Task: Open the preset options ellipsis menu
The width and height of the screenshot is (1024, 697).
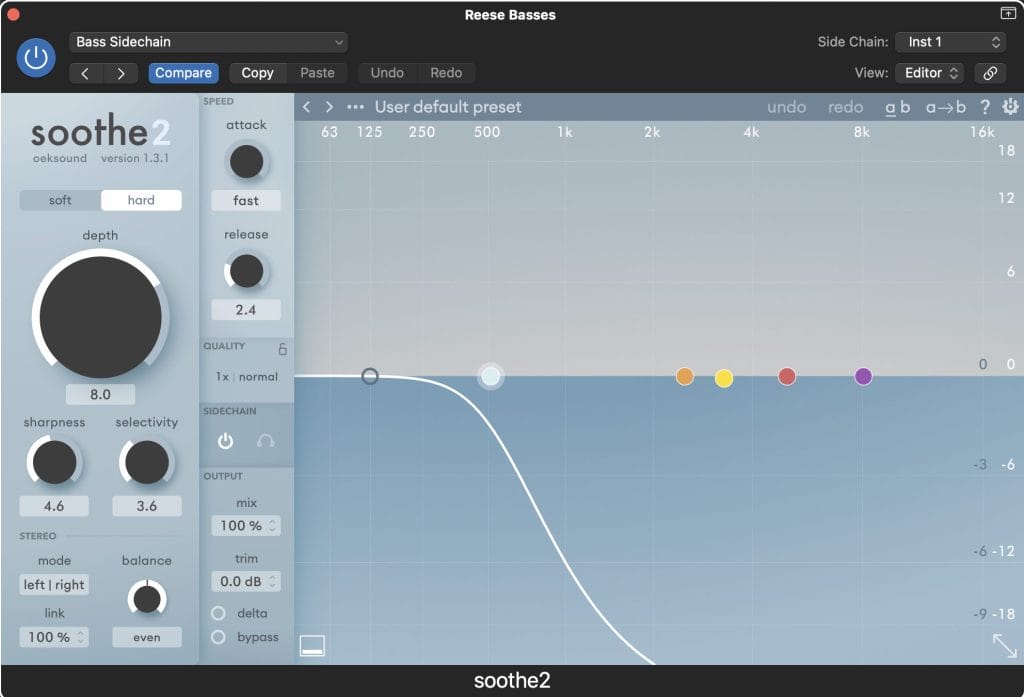Action: (355, 107)
